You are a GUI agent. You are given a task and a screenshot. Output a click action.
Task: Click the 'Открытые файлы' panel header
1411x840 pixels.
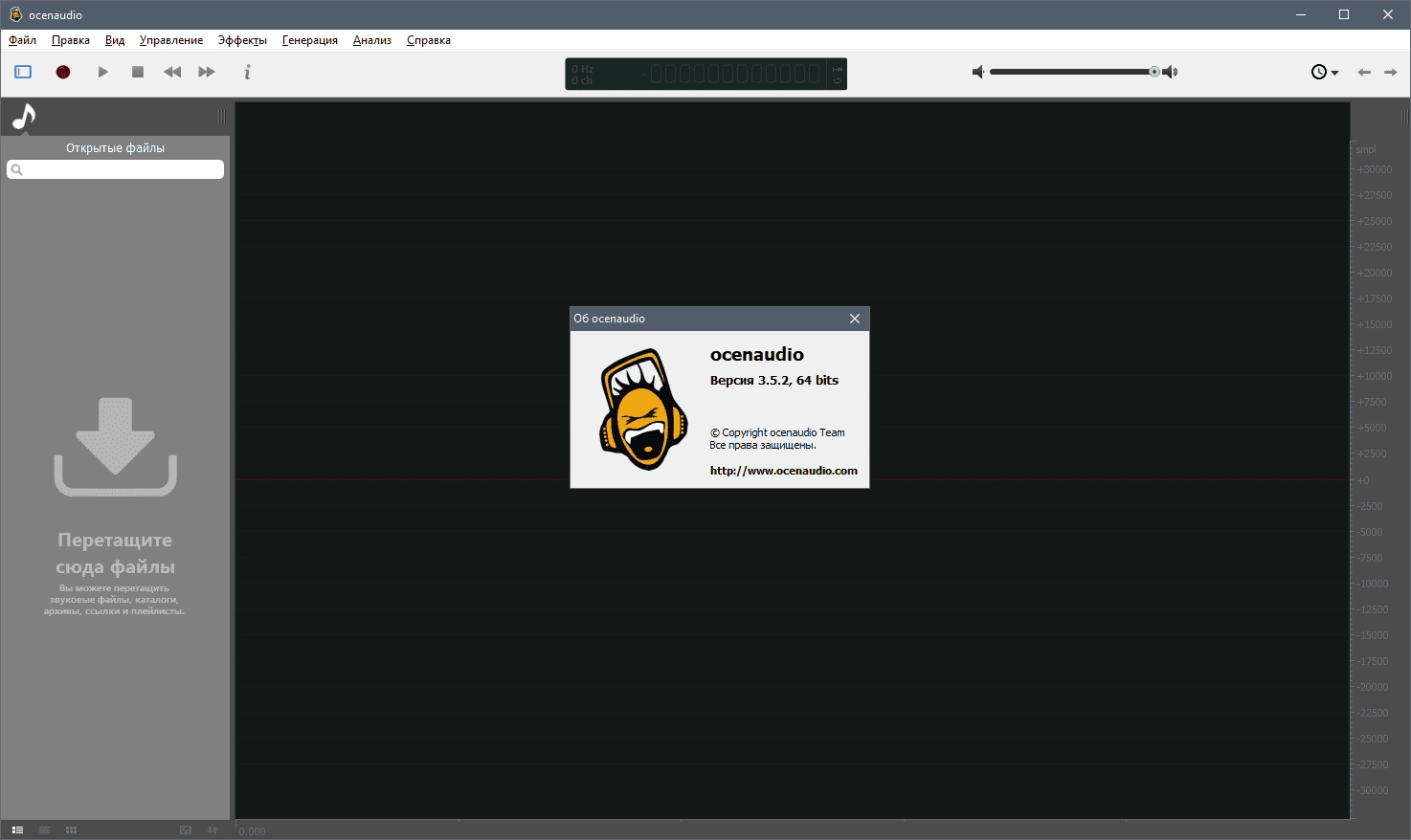coord(115,148)
